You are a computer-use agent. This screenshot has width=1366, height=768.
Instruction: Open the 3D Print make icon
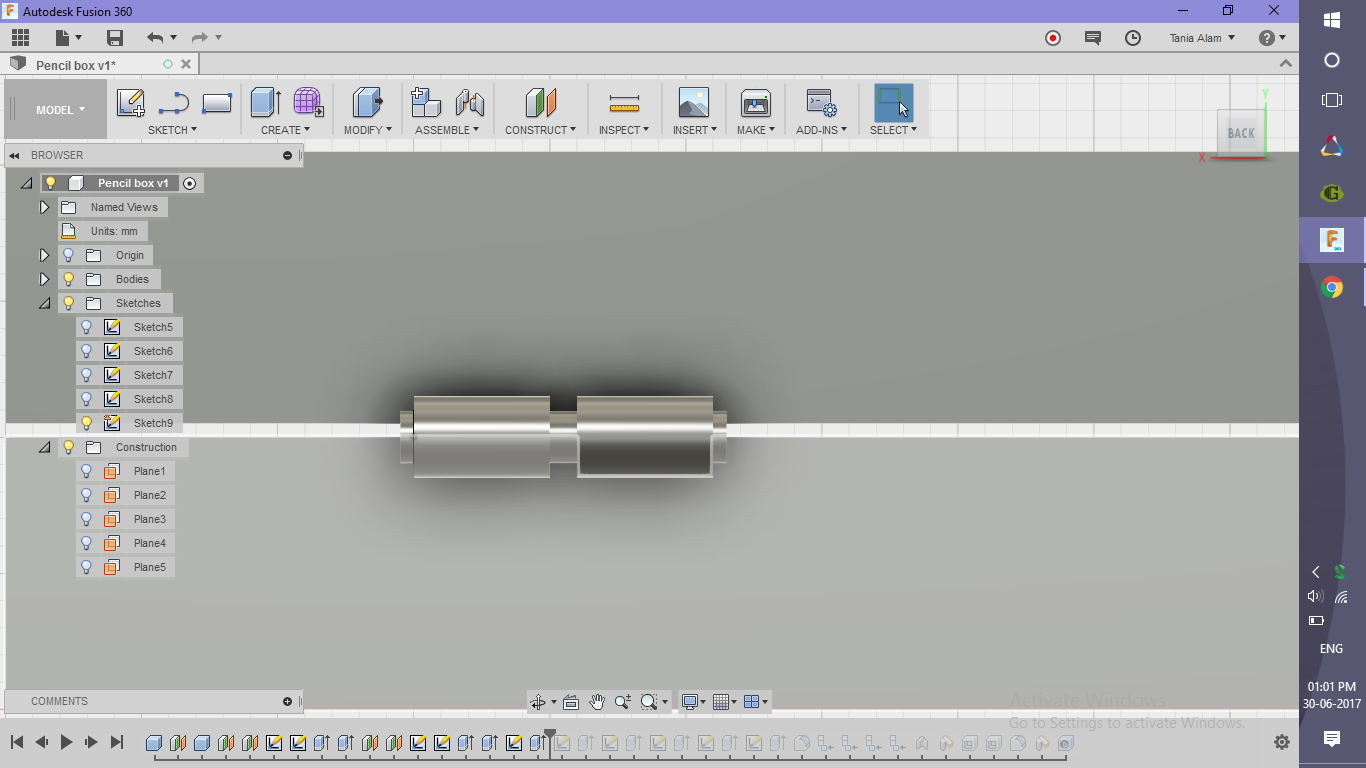pos(755,103)
